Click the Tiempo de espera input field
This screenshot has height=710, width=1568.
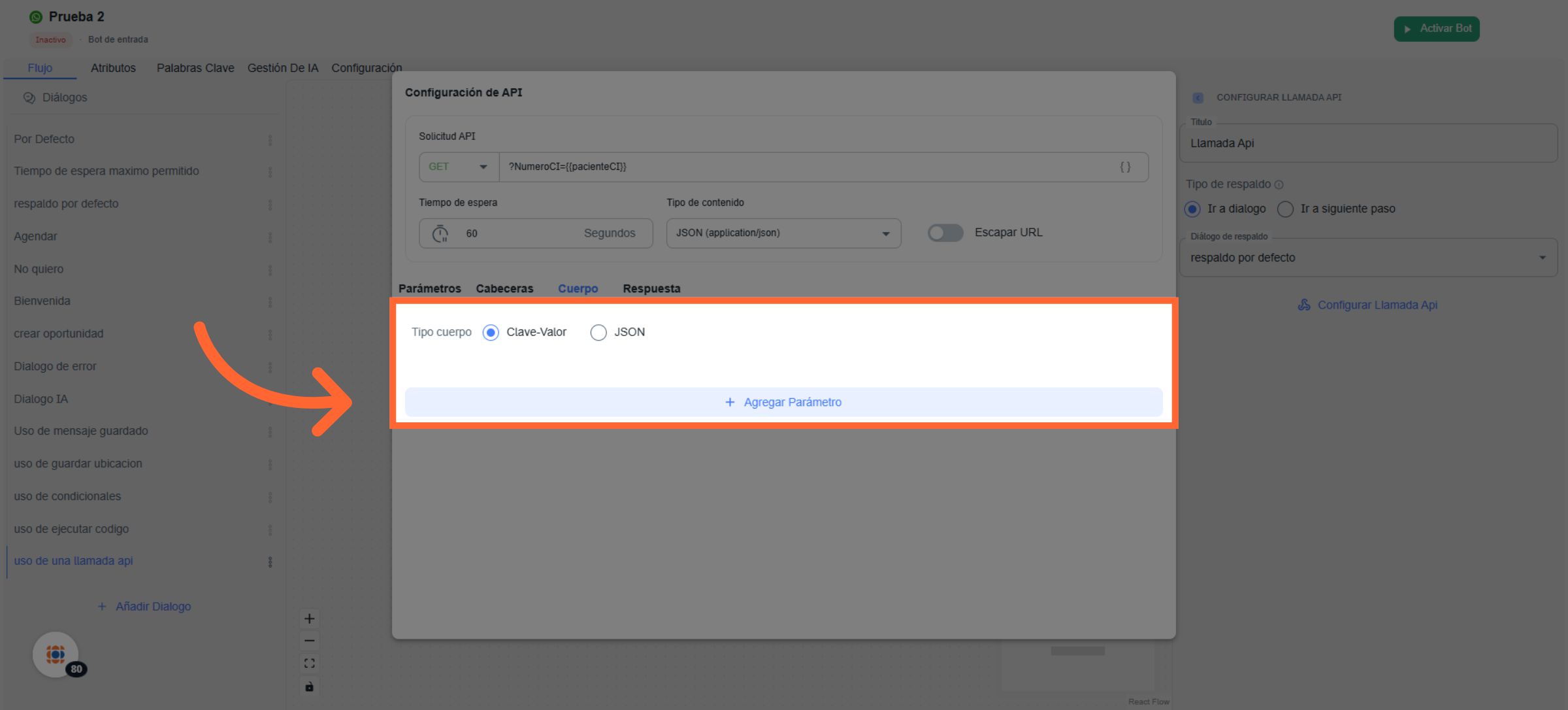(516, 233)
